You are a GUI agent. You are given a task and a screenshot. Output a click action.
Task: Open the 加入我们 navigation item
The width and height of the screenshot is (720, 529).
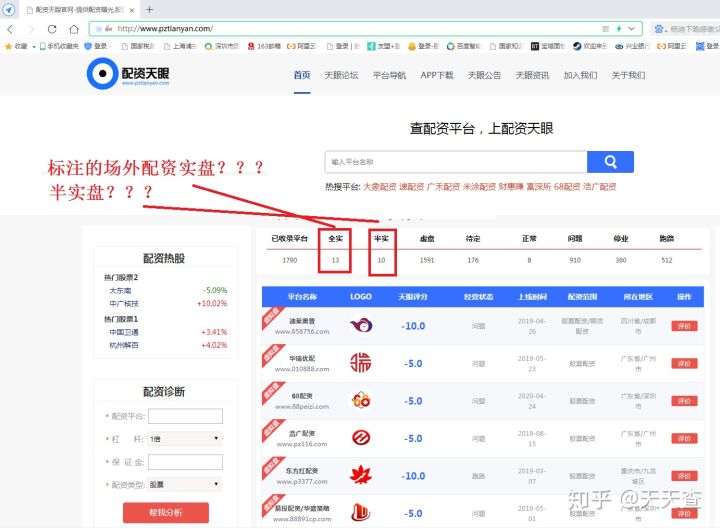580,75
